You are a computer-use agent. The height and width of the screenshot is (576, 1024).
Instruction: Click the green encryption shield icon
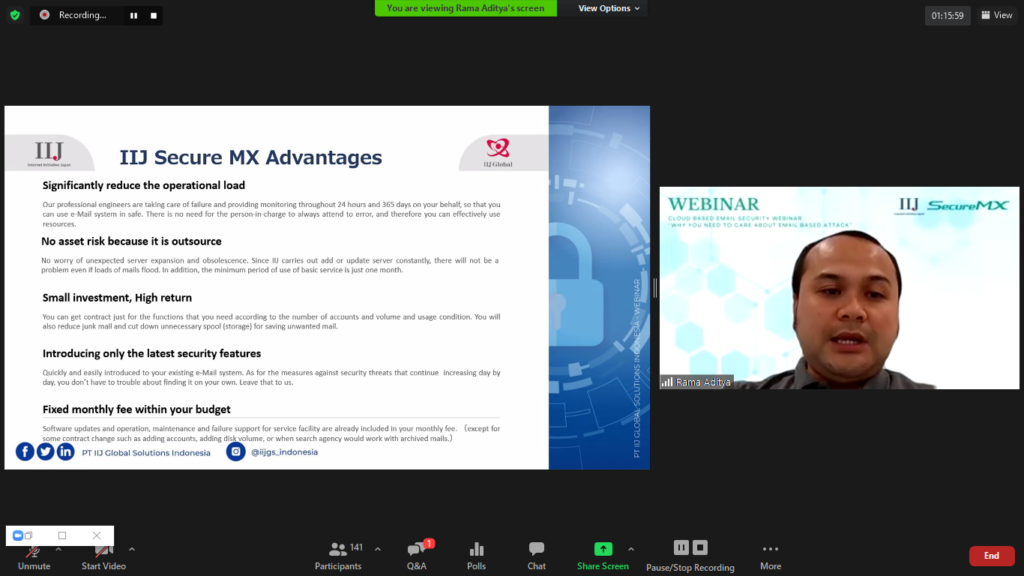click(14, 15)
